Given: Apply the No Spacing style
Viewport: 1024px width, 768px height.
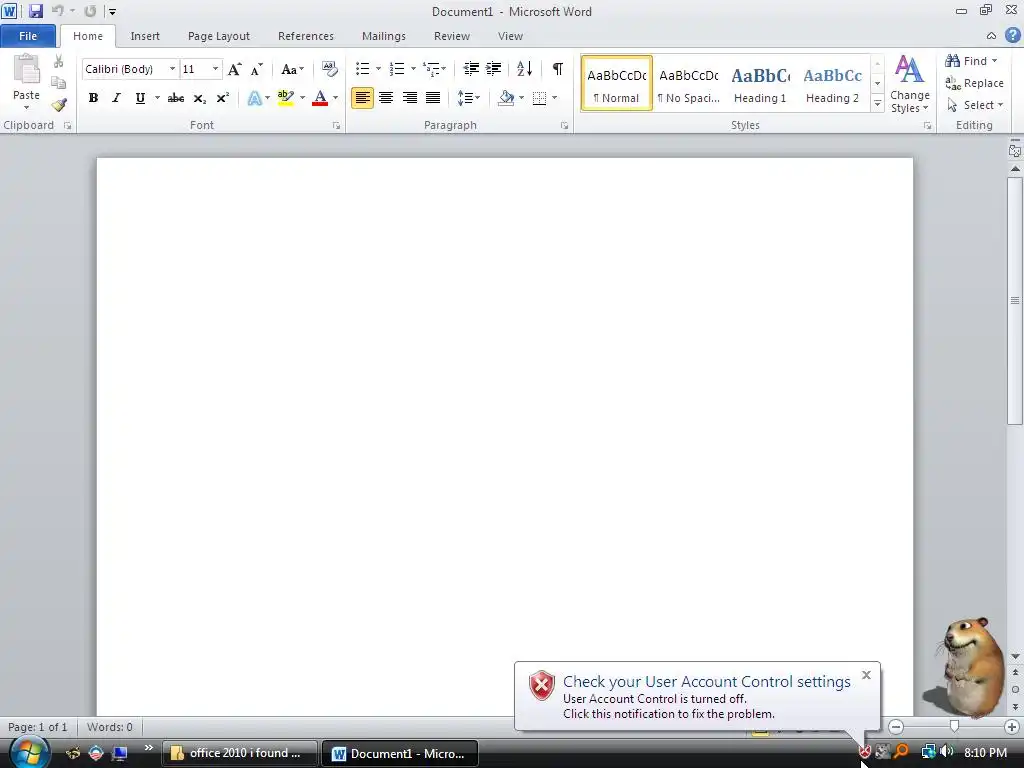Looking at the screenshot, I should [688, 84].
